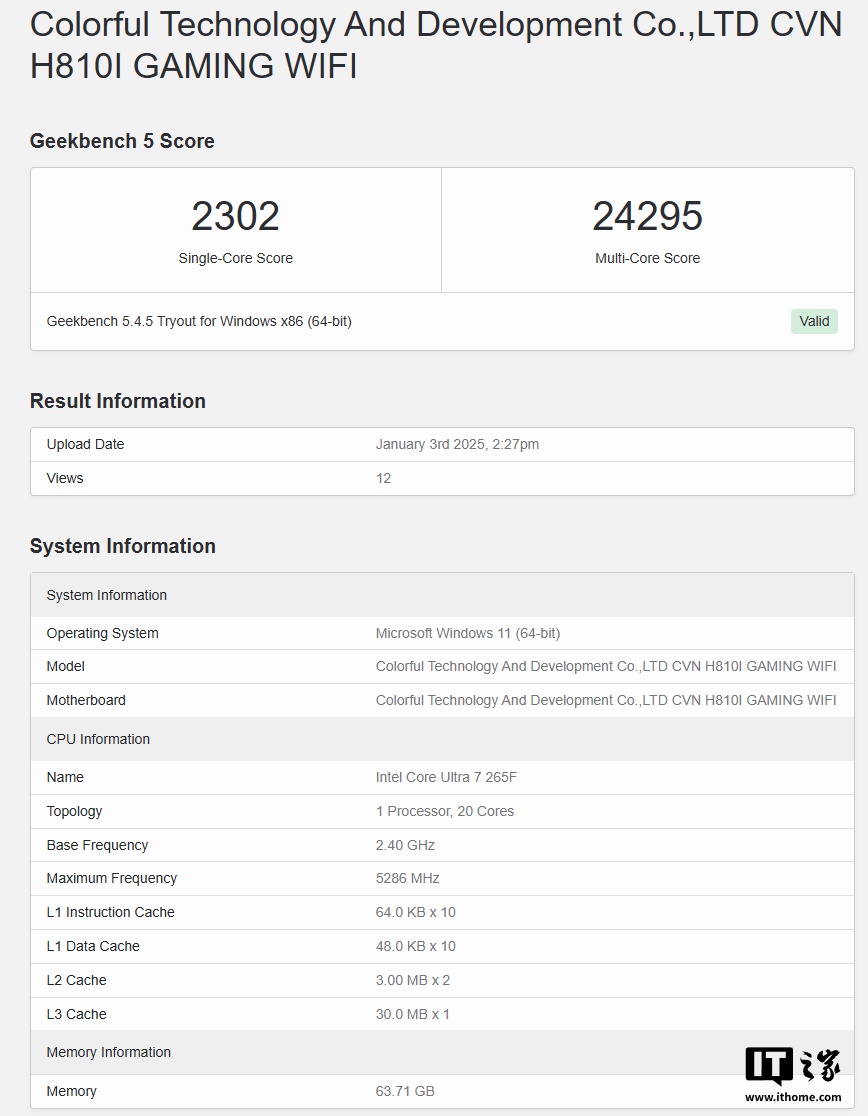This screenshot has width=868, height=1116.
Task: Select the Motherboard row value text
Action: click(x=605, y=700)
